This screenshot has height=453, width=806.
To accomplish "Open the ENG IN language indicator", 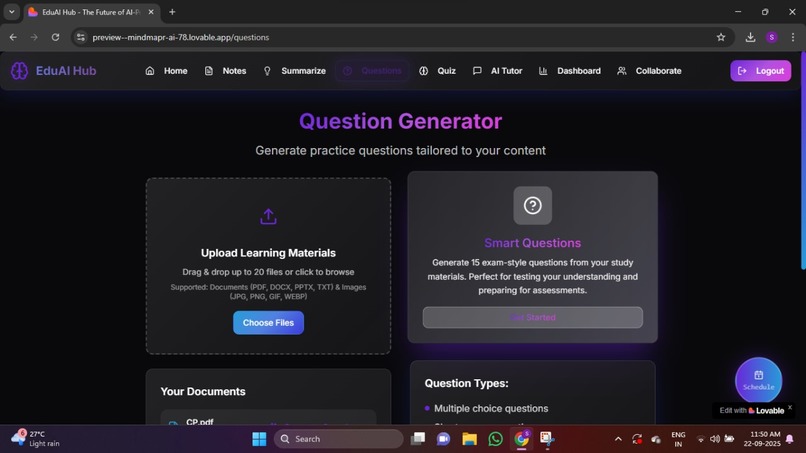I will [x=678, y=439].
